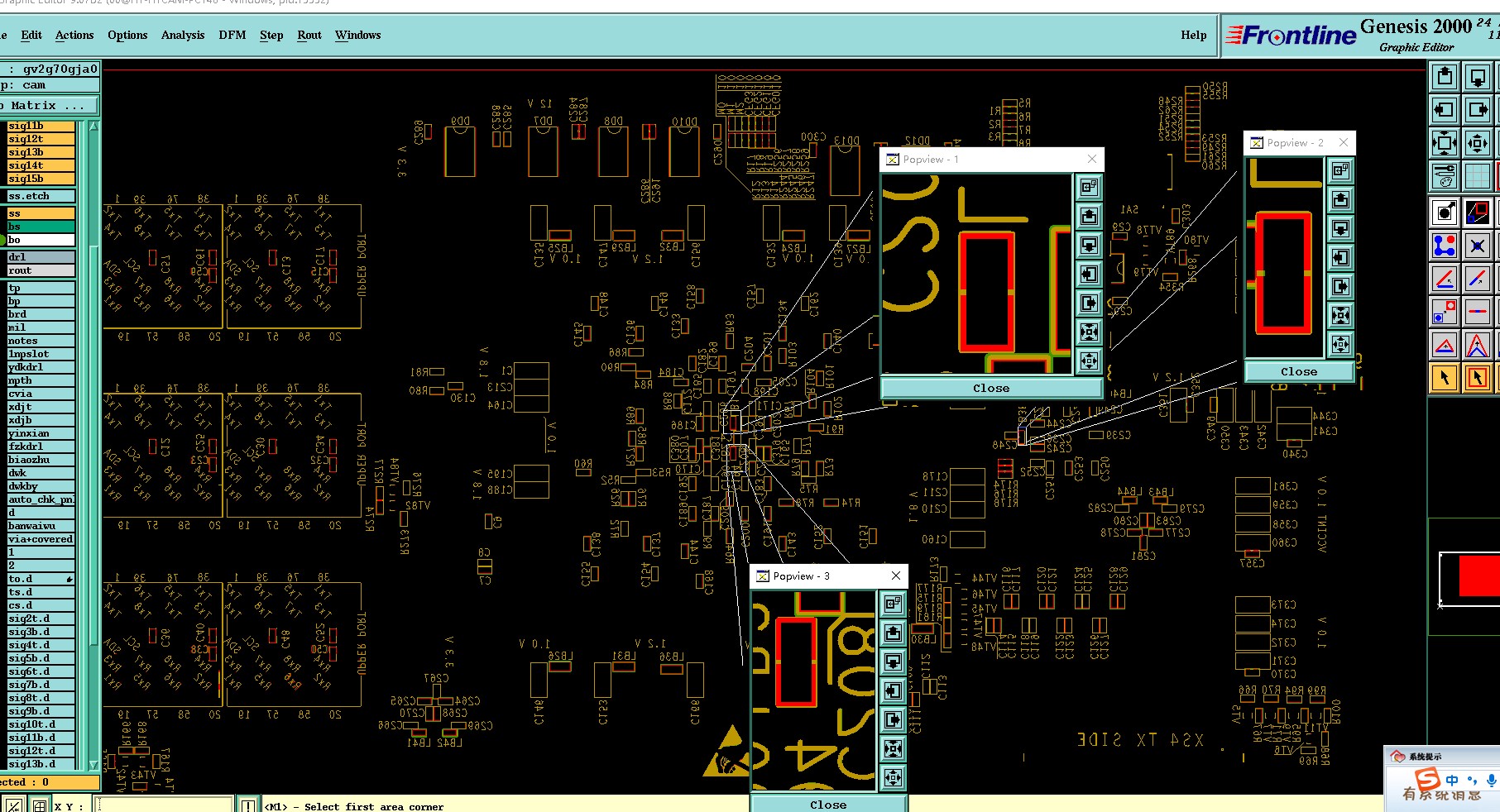Screen dimensions: 1500x812
Task: Click the horizontal red-blue line tool icon
Action: click(1478, 312)
